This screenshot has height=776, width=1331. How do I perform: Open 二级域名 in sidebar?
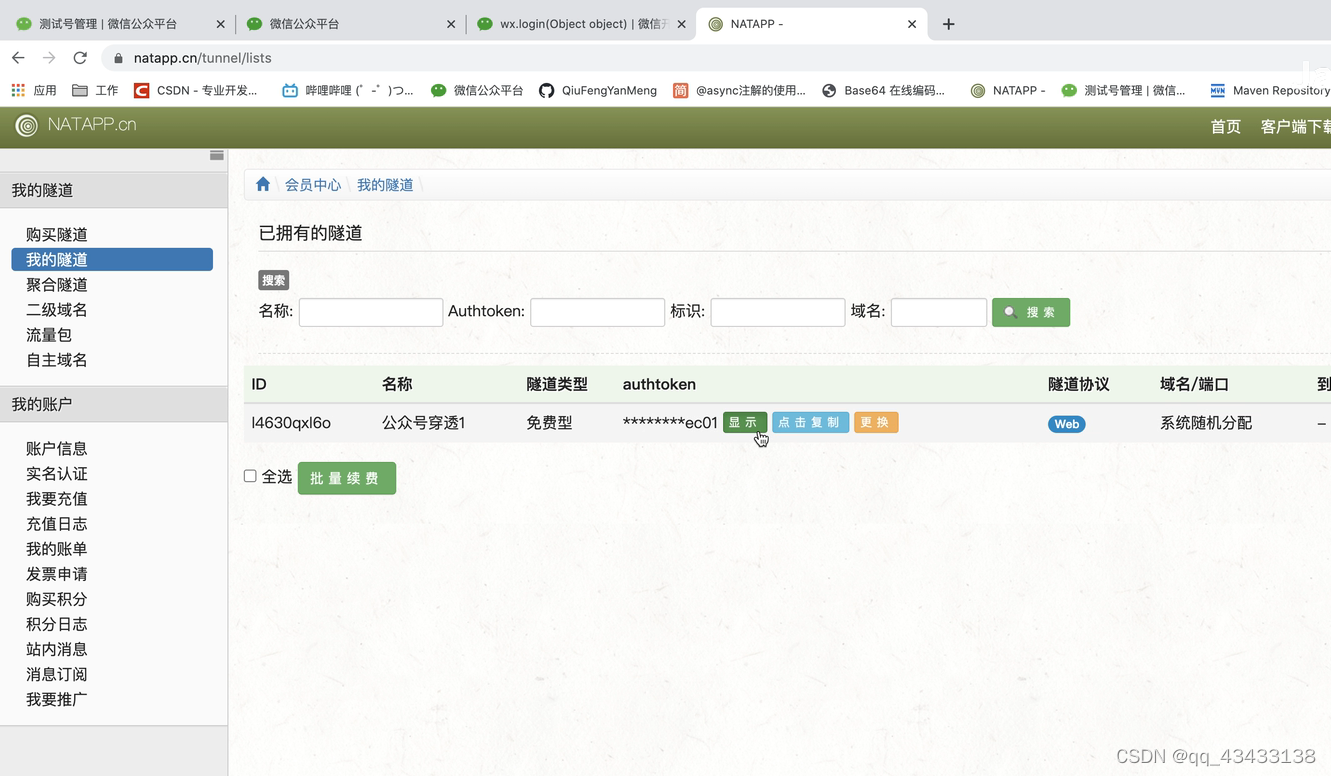pyautogui.click(x=57, y=309)
